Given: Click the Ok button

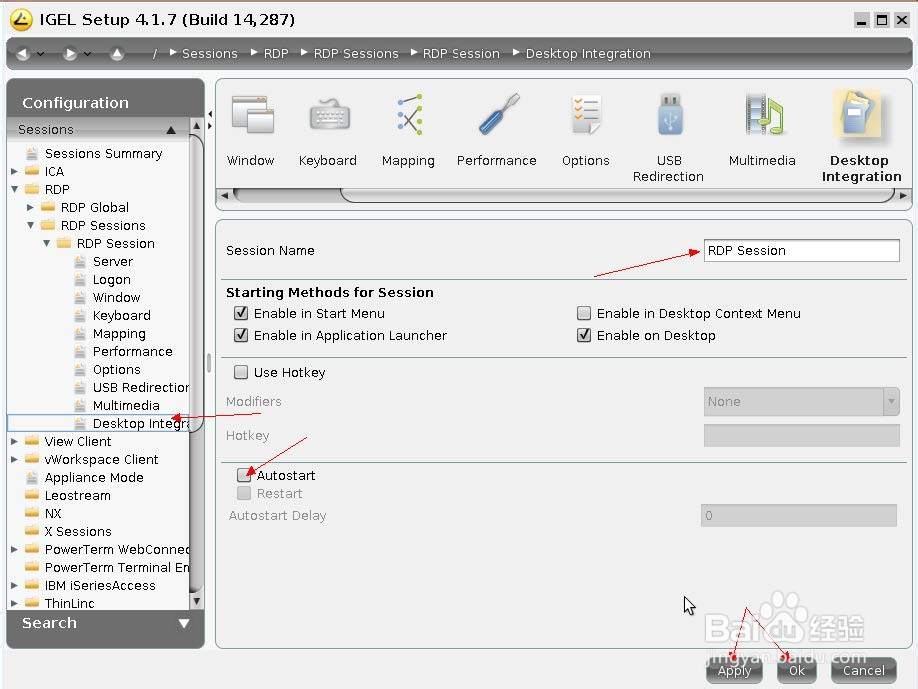Looking at the screenshot, I should point(797,670).
